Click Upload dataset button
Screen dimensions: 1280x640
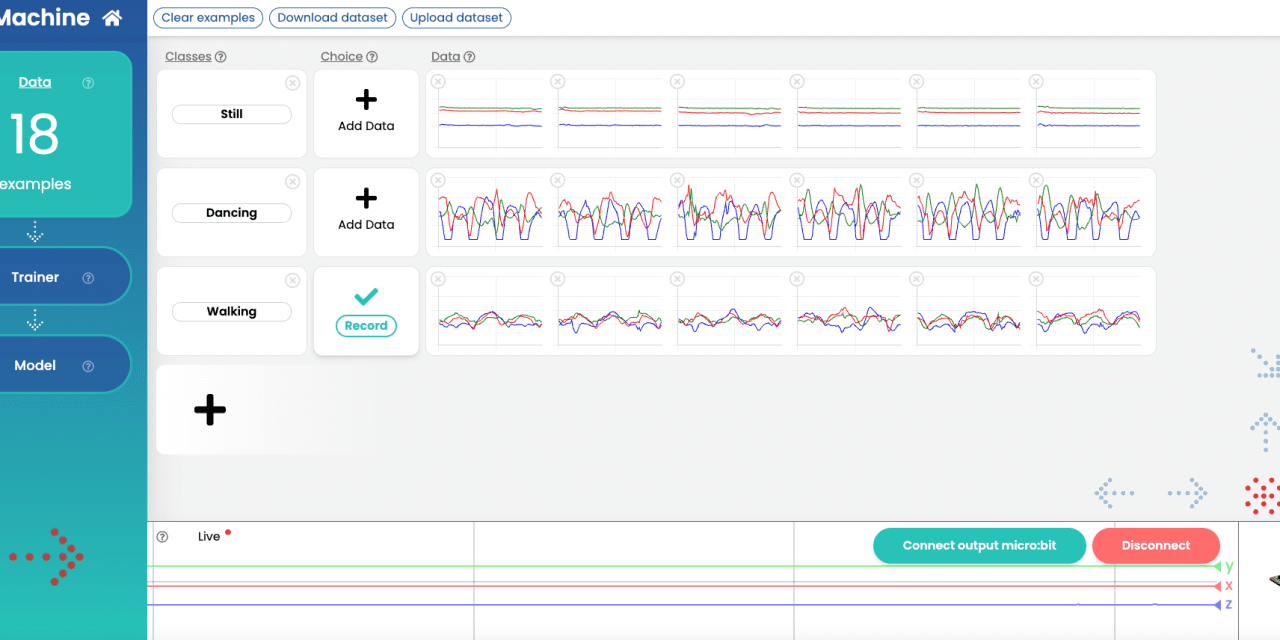457,18
